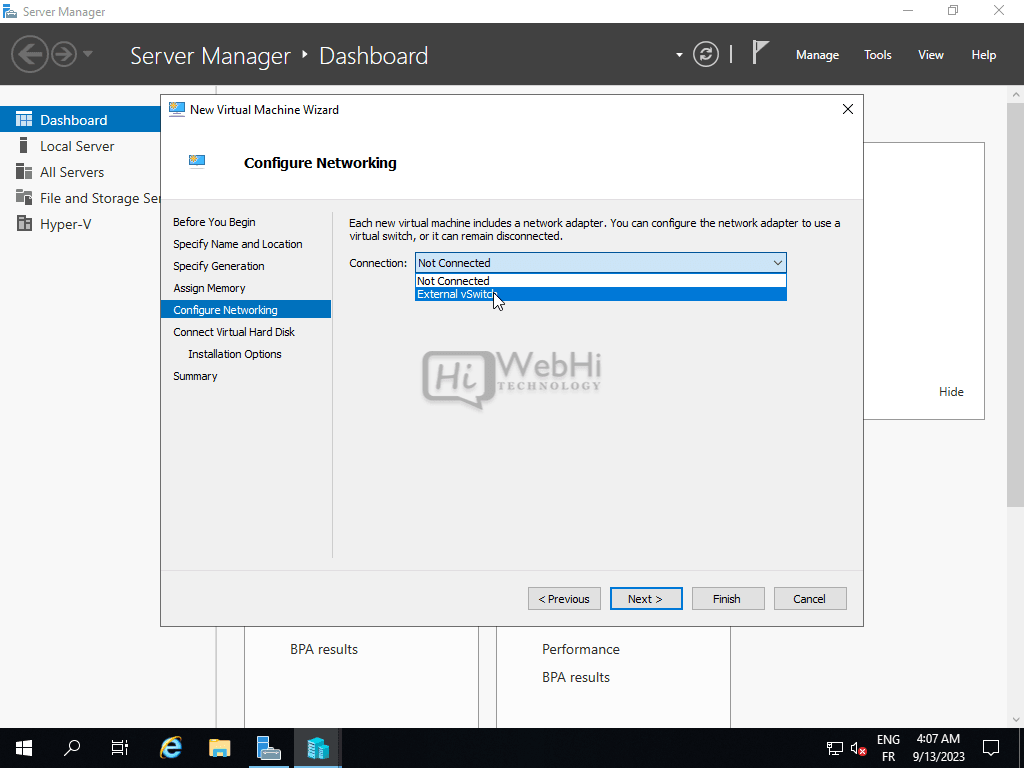Click the New Virtual Machine Wizard title icon
Viewport: 1024px width, 768px height.
click(176, 109)
